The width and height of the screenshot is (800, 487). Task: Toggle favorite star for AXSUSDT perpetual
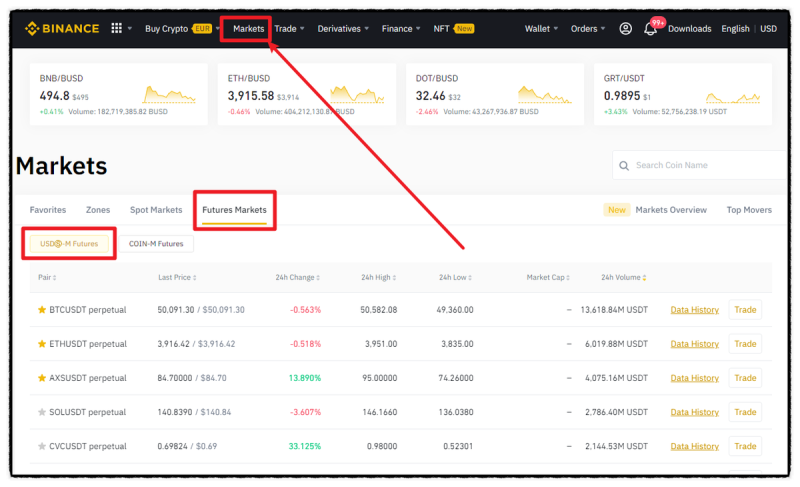42,378
